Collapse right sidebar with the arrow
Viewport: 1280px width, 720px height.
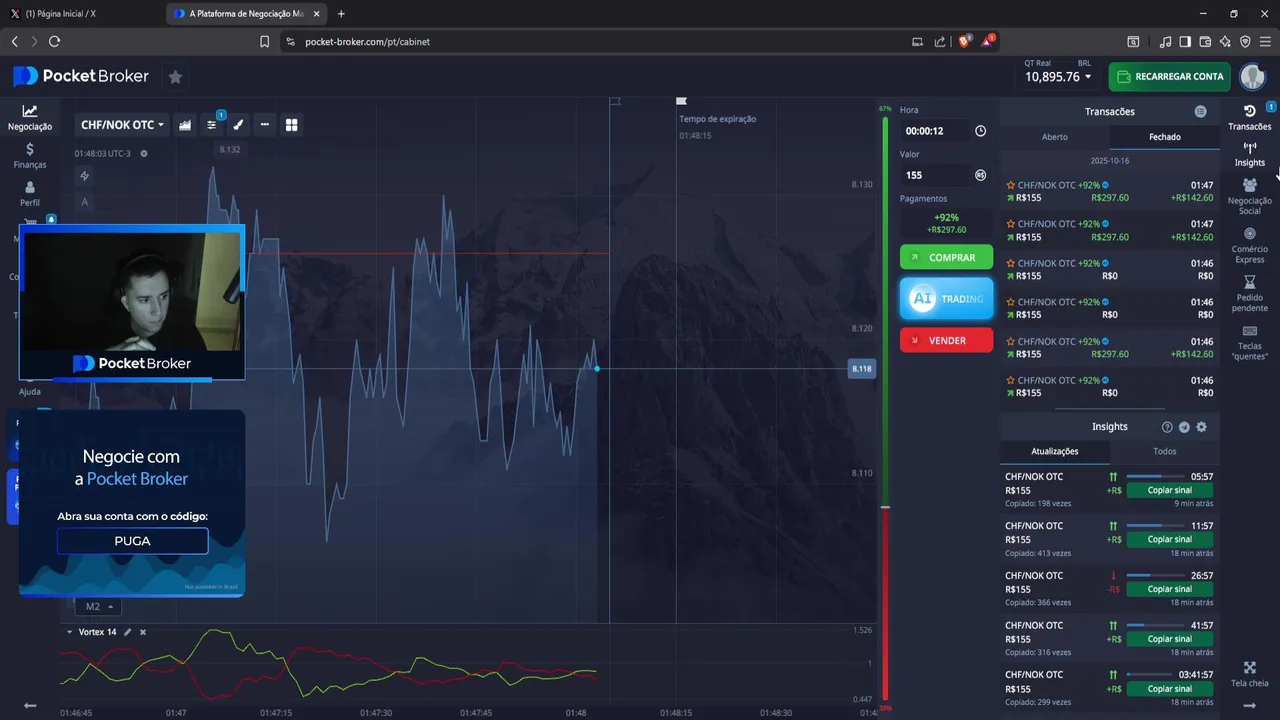pos(1249,705)
